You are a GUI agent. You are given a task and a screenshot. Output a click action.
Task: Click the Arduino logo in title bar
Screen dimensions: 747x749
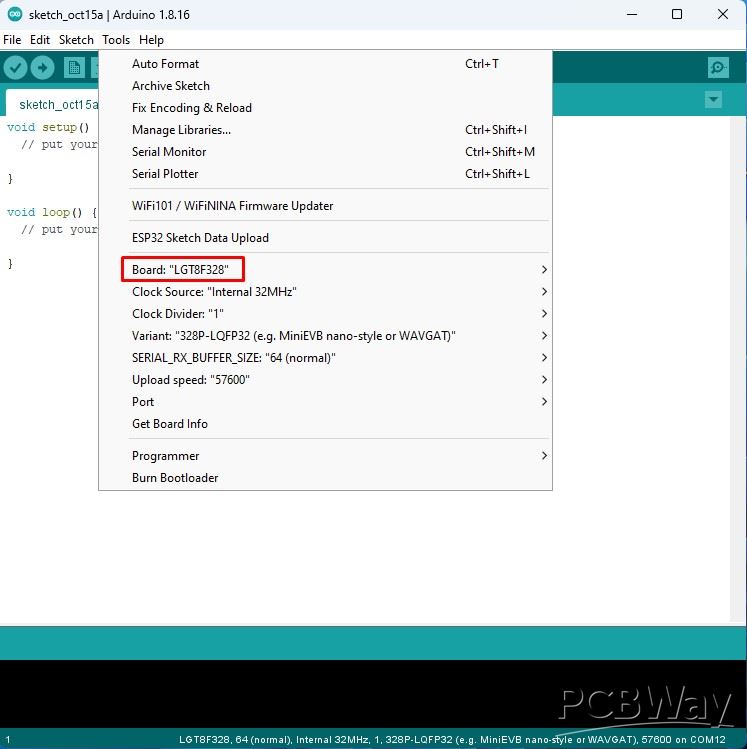tap(13, 14)
